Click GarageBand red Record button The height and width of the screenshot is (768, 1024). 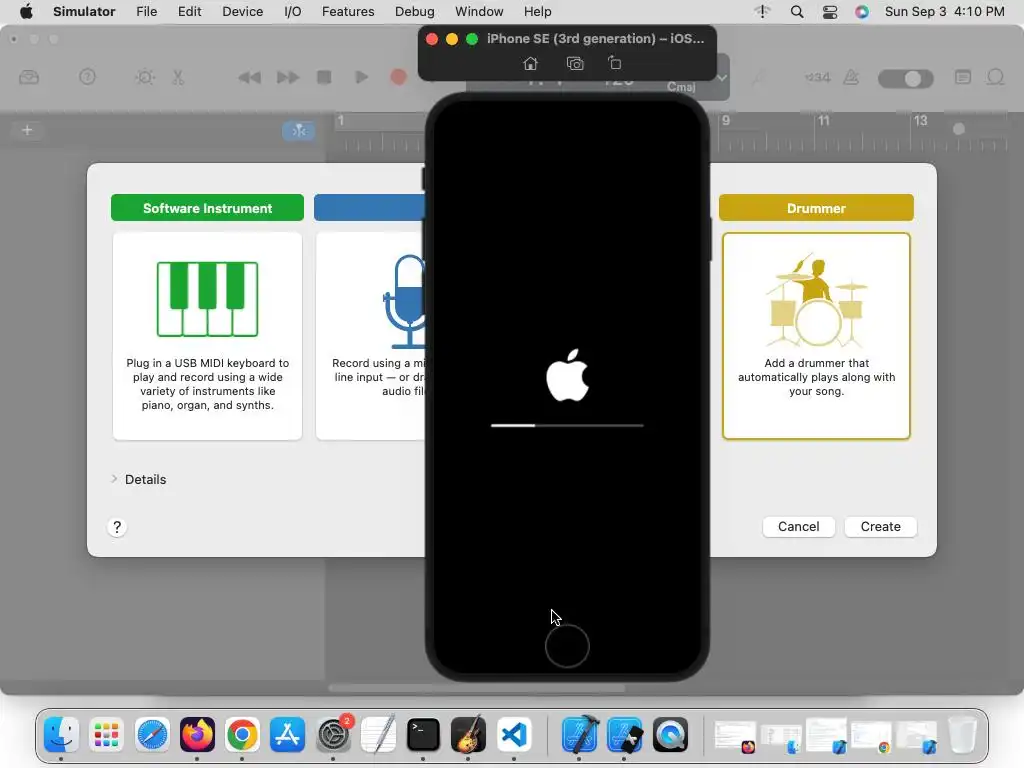398,77
